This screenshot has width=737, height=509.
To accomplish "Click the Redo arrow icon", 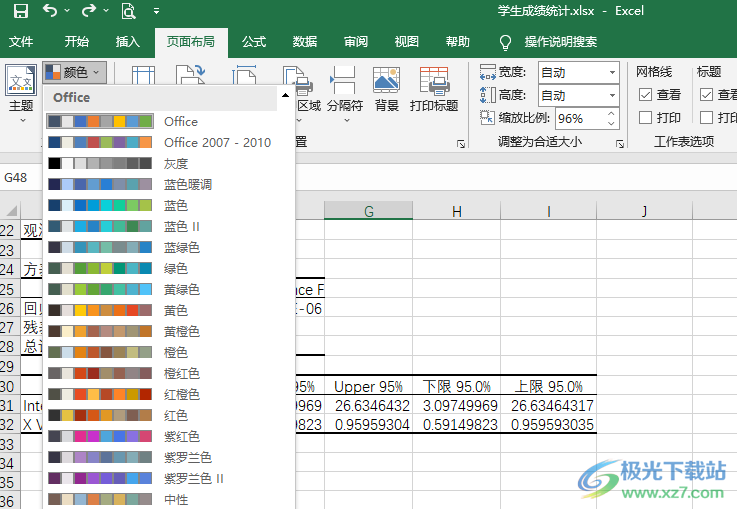I will [x=88, y=11].
